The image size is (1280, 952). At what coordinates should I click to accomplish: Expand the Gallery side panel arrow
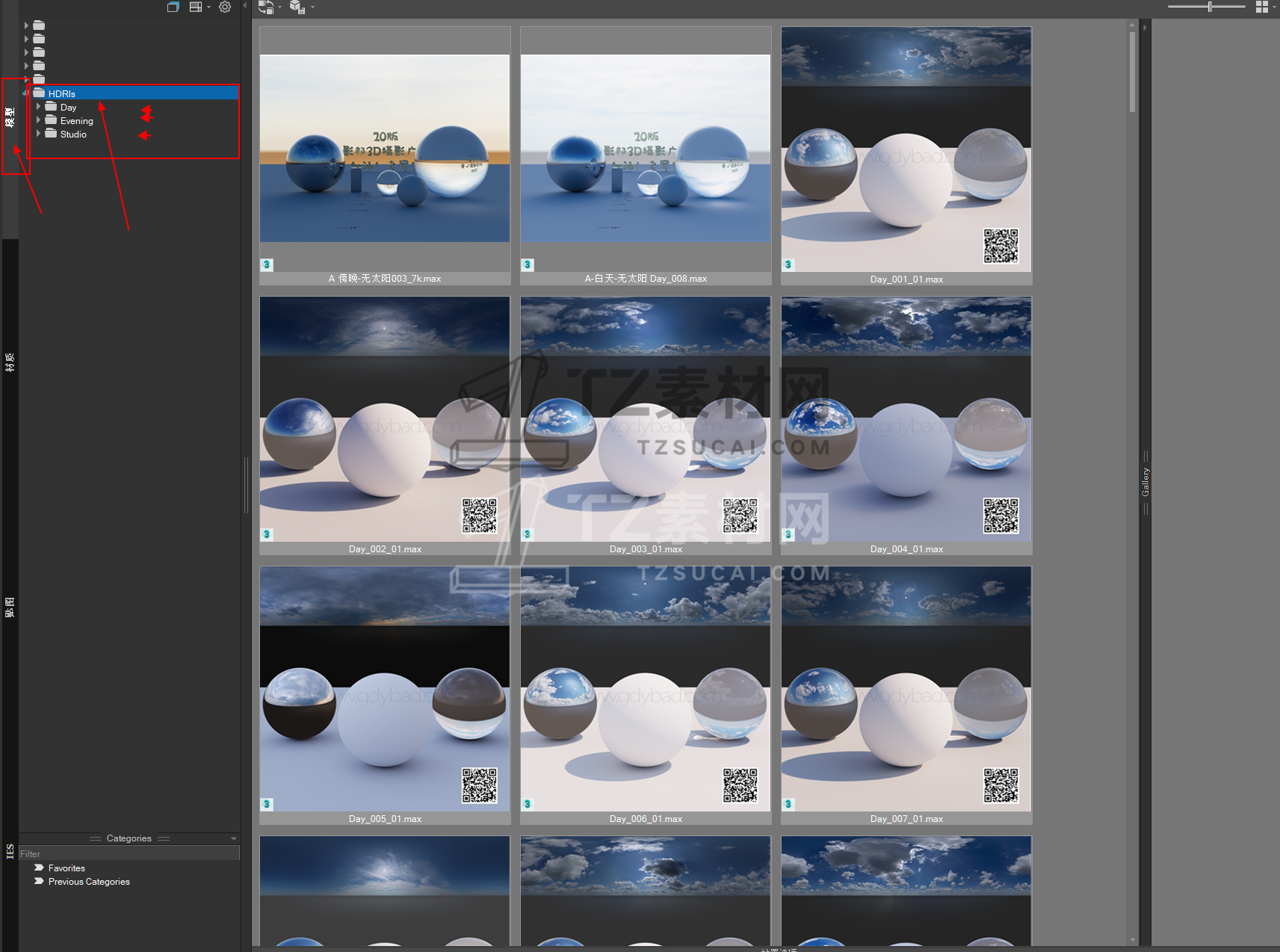coord(1145,27)
